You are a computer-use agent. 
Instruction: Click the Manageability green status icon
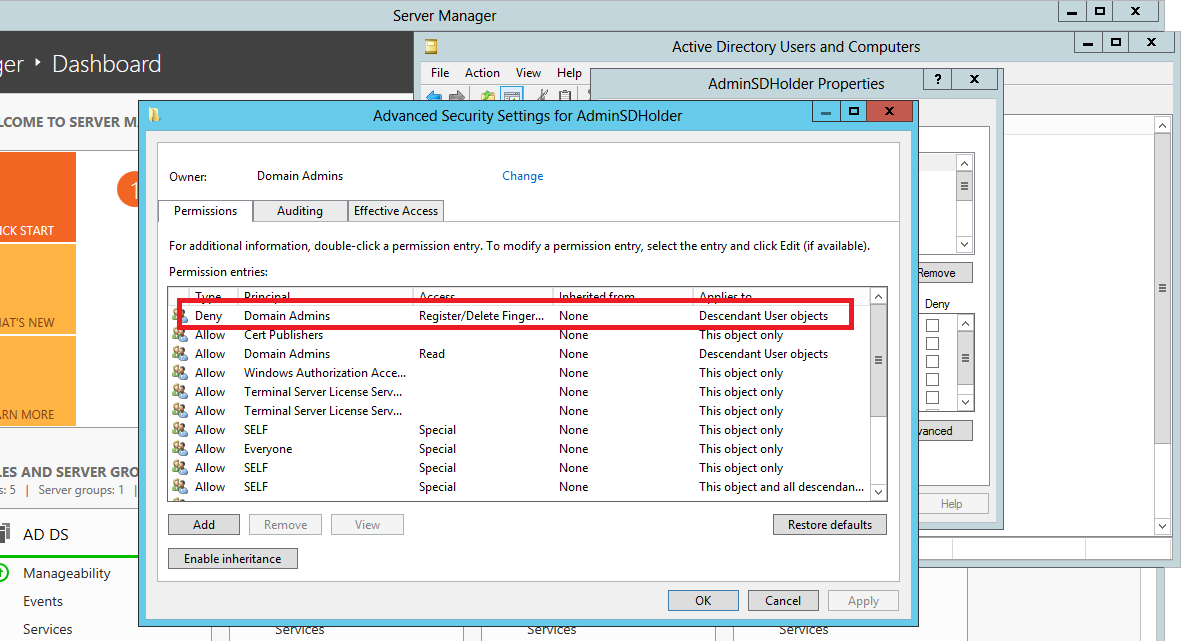coord(4,573)
